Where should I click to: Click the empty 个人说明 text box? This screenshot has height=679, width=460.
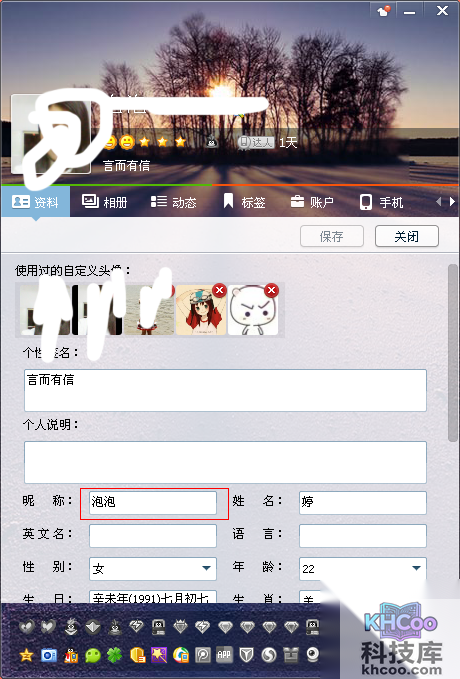[225, 462]
